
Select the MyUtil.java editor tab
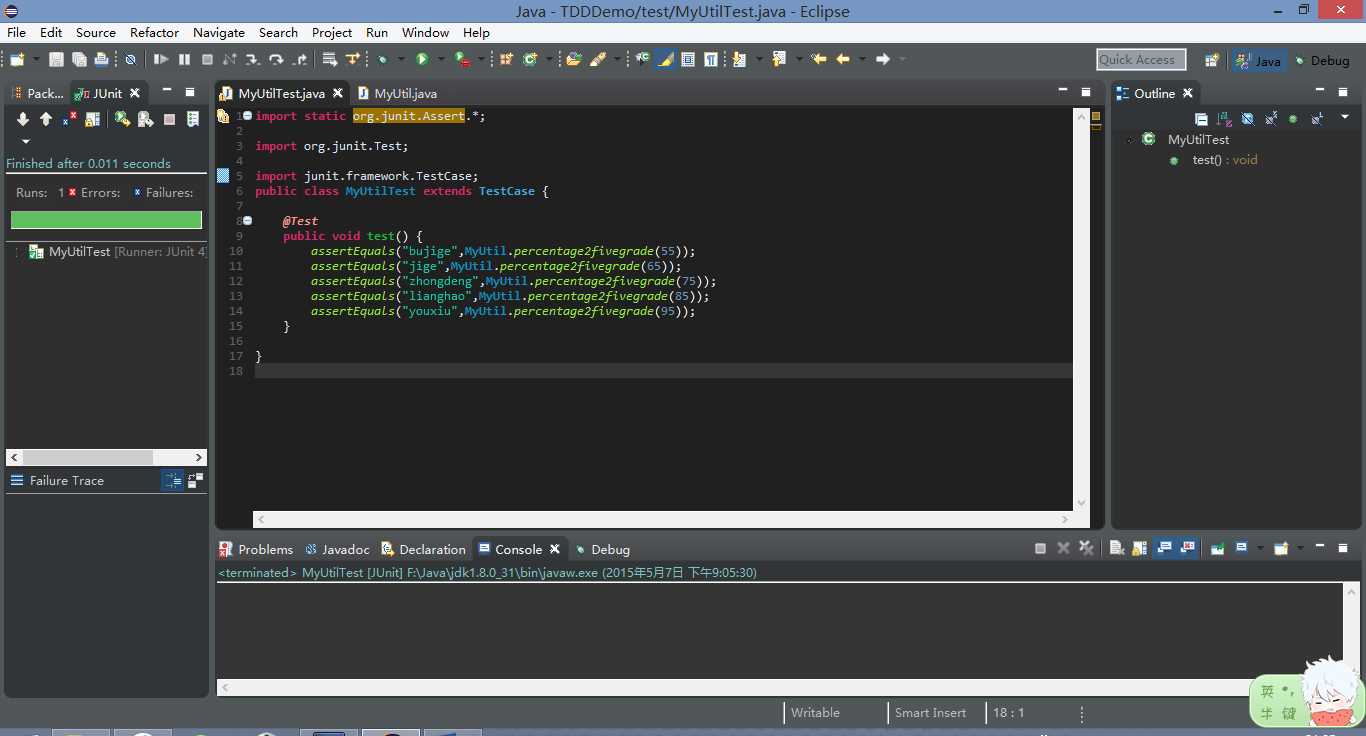tap(397, 93)
